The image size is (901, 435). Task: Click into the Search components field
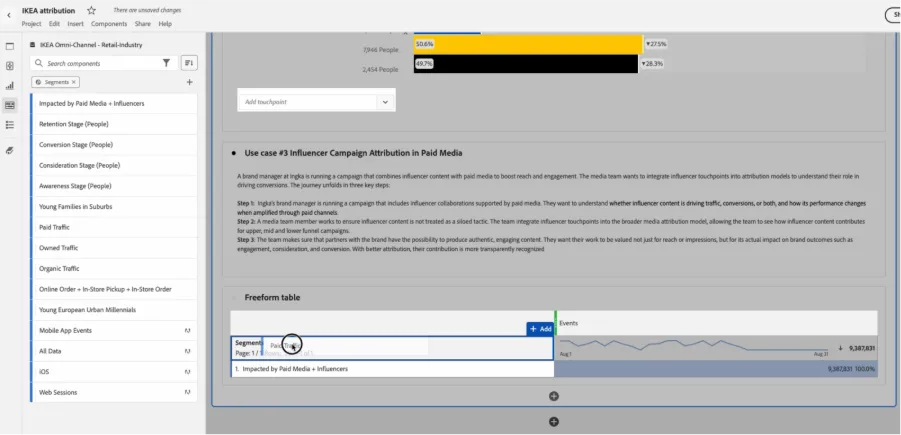[103, 63]
